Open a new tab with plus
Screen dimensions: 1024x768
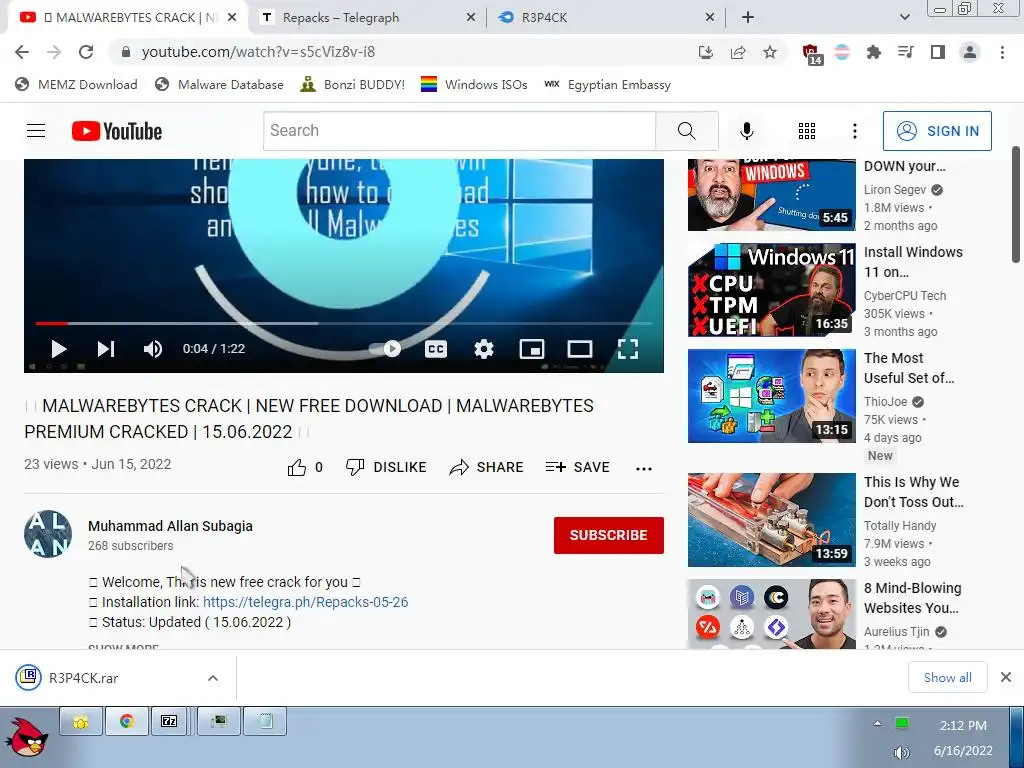click(x=748, y=18)
